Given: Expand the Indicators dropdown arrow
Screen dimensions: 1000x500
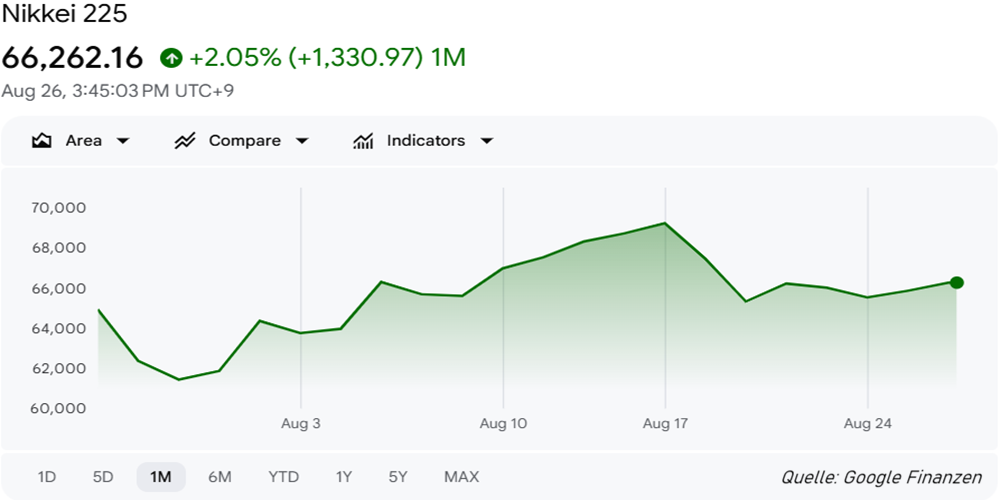Looking at the screenshot, I should pos(487,141).
